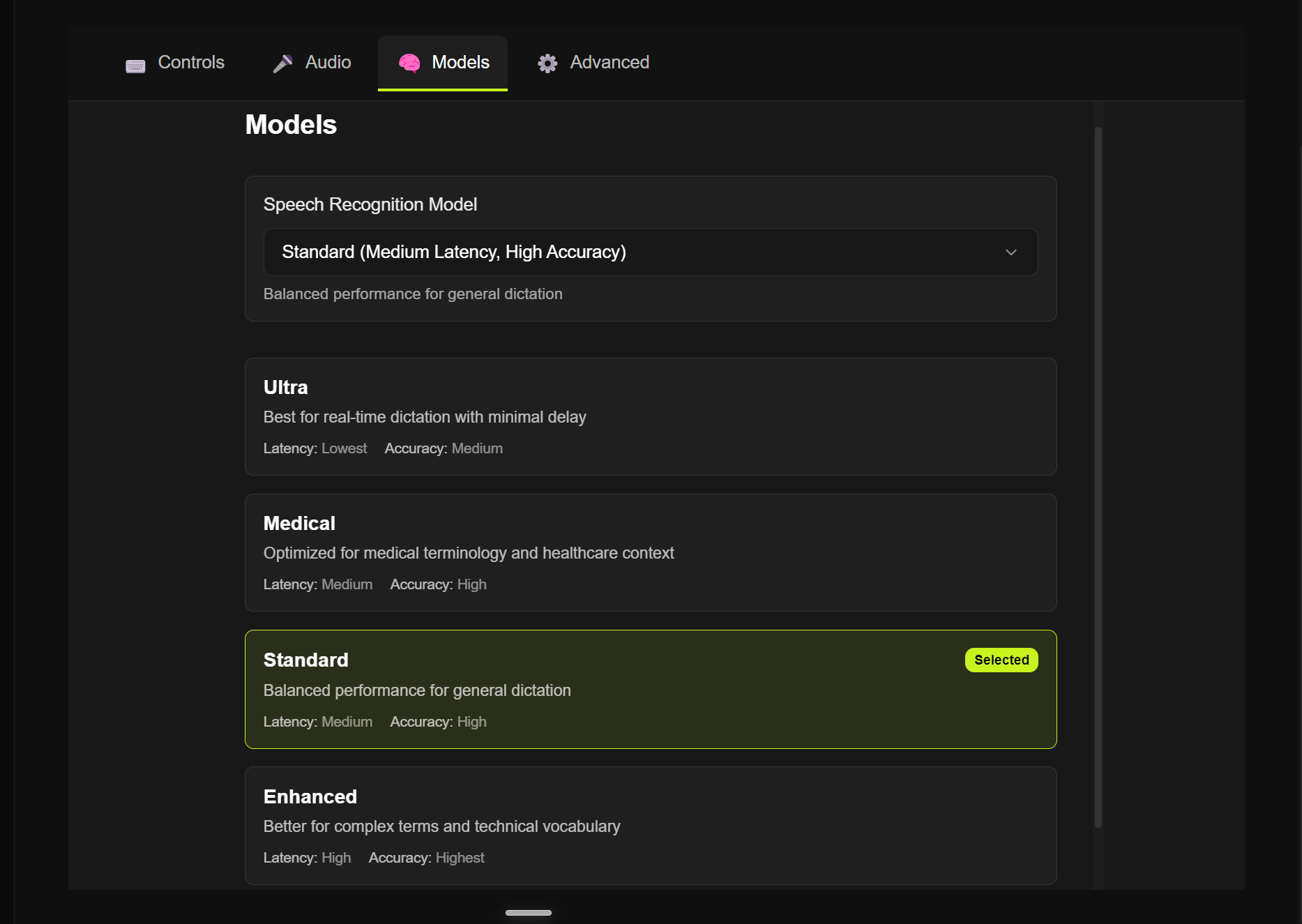Choose the Medical model card
The height and width of the screenshot is (924, 1302).
pos(650,552)
